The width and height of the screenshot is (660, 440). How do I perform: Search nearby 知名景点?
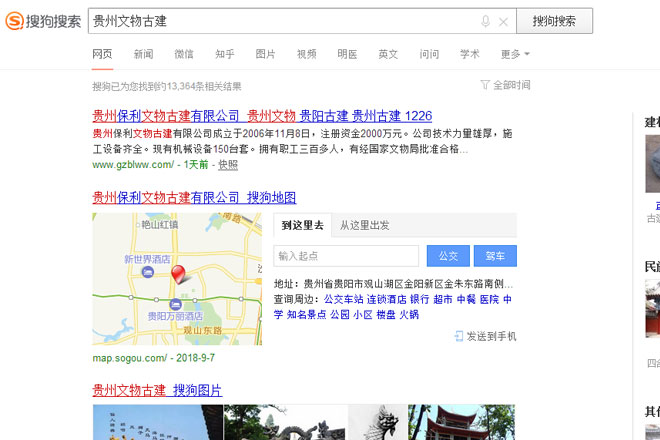(x=306, y=315)
